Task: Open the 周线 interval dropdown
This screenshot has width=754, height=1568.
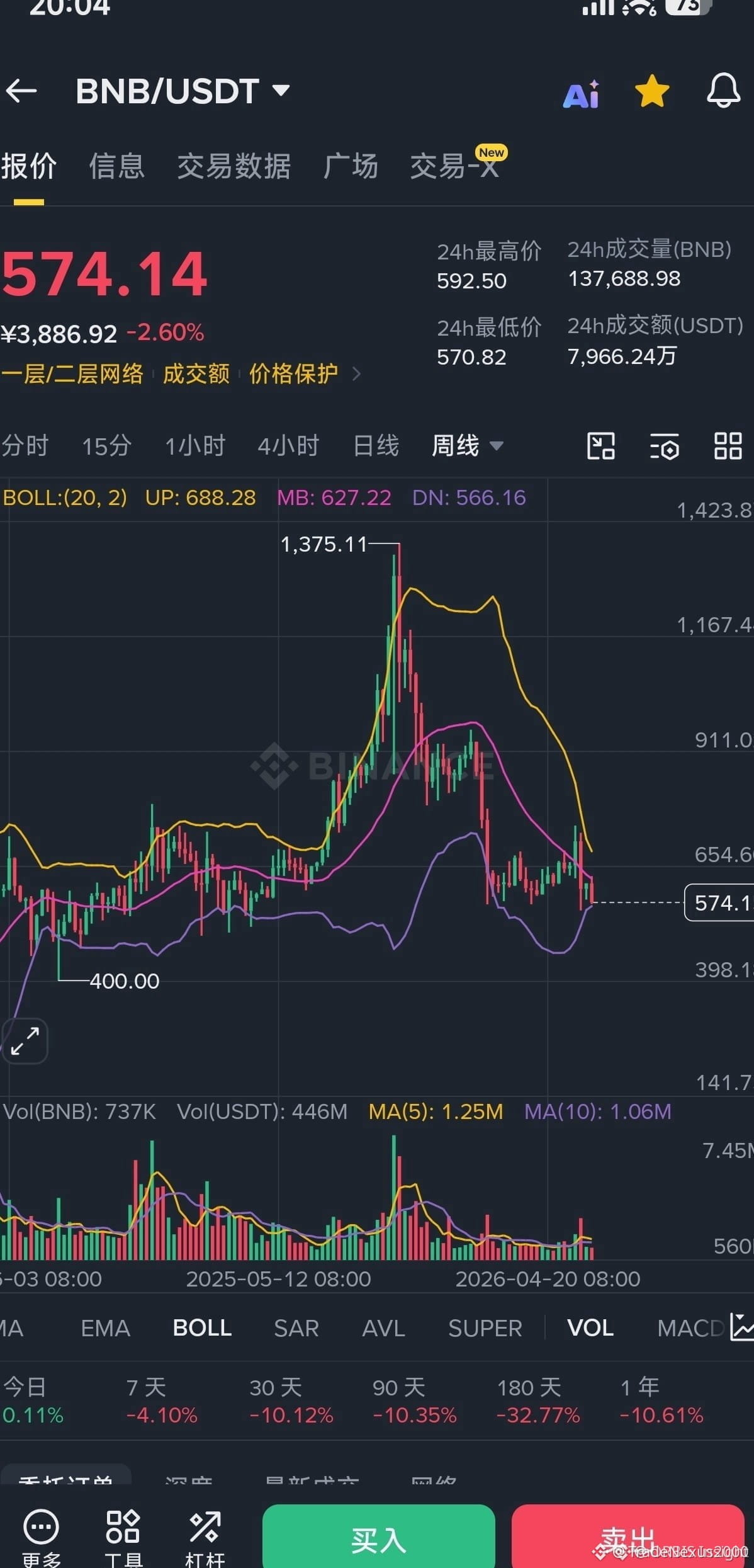Action: tap(467, 446)
